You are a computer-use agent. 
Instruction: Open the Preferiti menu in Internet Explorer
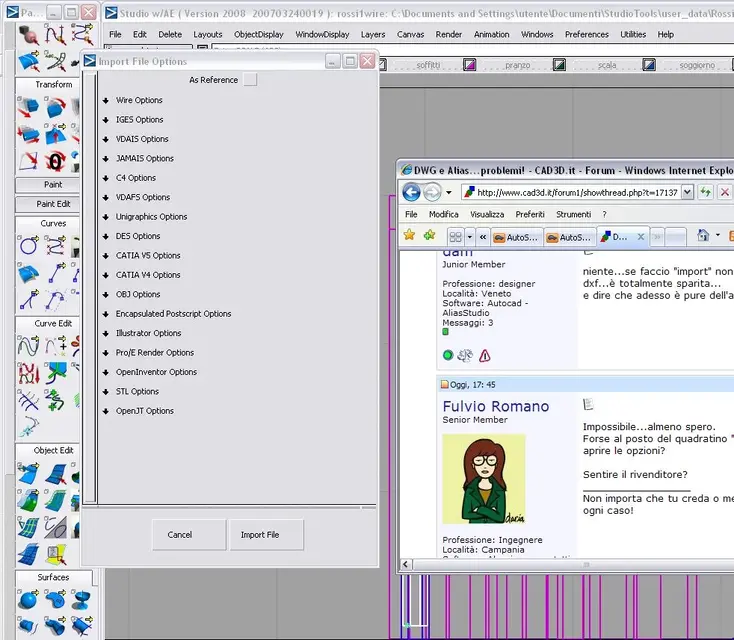(530, 214)
